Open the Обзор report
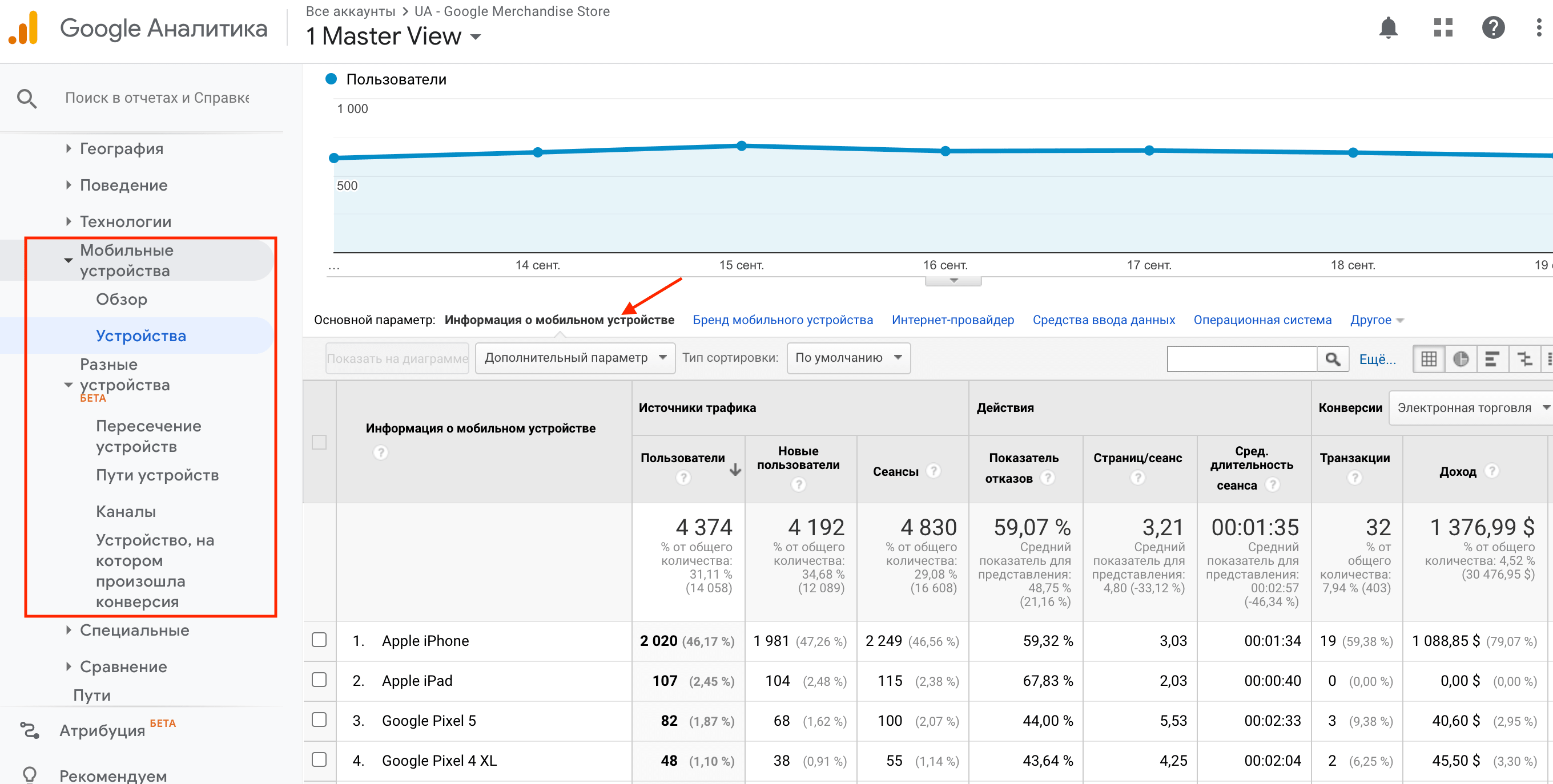The height and width of the screenshot is (784, 1553). coord(122,300)
